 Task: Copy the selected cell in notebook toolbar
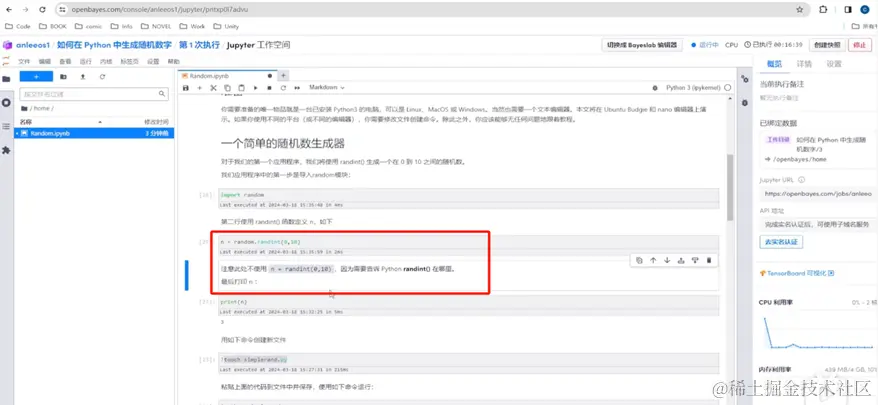pyautogui.click(x=227, y=88)
